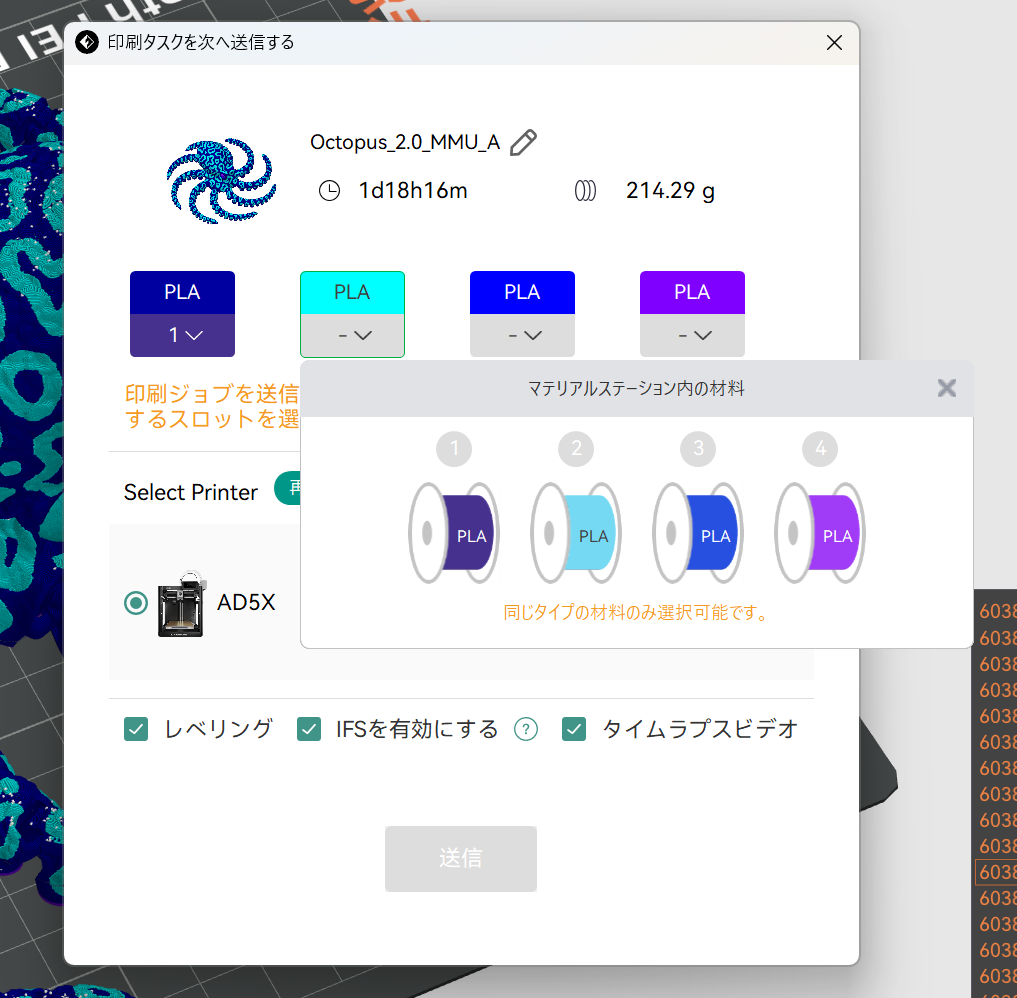Viewport: 1017px width, 998px height.
Task: Click the AD5X printer image
Action: [x=182, y=604]
